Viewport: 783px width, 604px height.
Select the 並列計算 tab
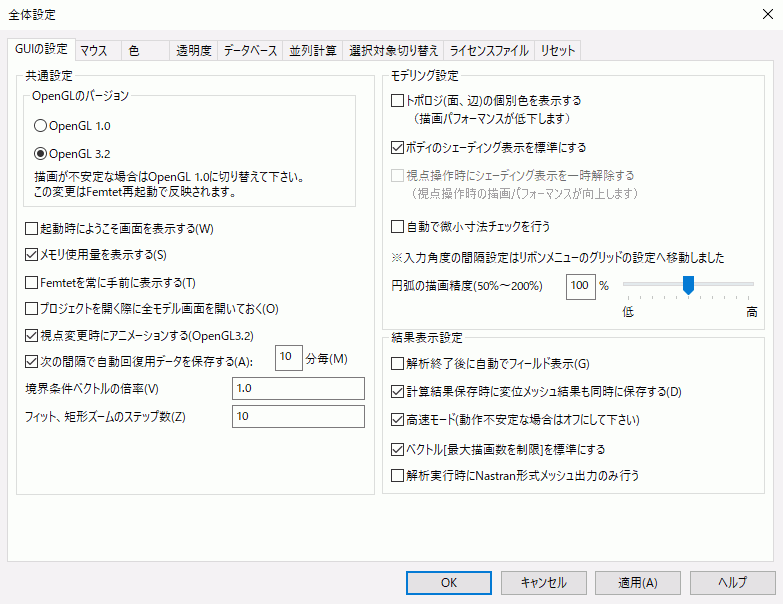(x=312, y=51)
